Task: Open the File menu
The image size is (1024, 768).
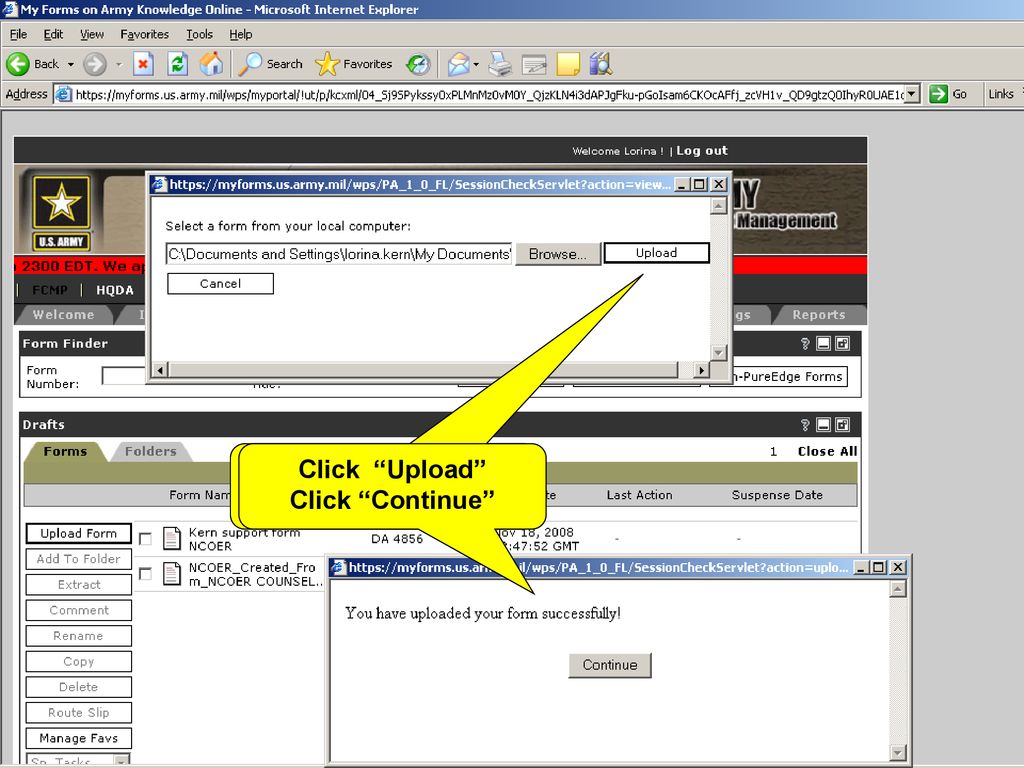Action: click(18, 34)
